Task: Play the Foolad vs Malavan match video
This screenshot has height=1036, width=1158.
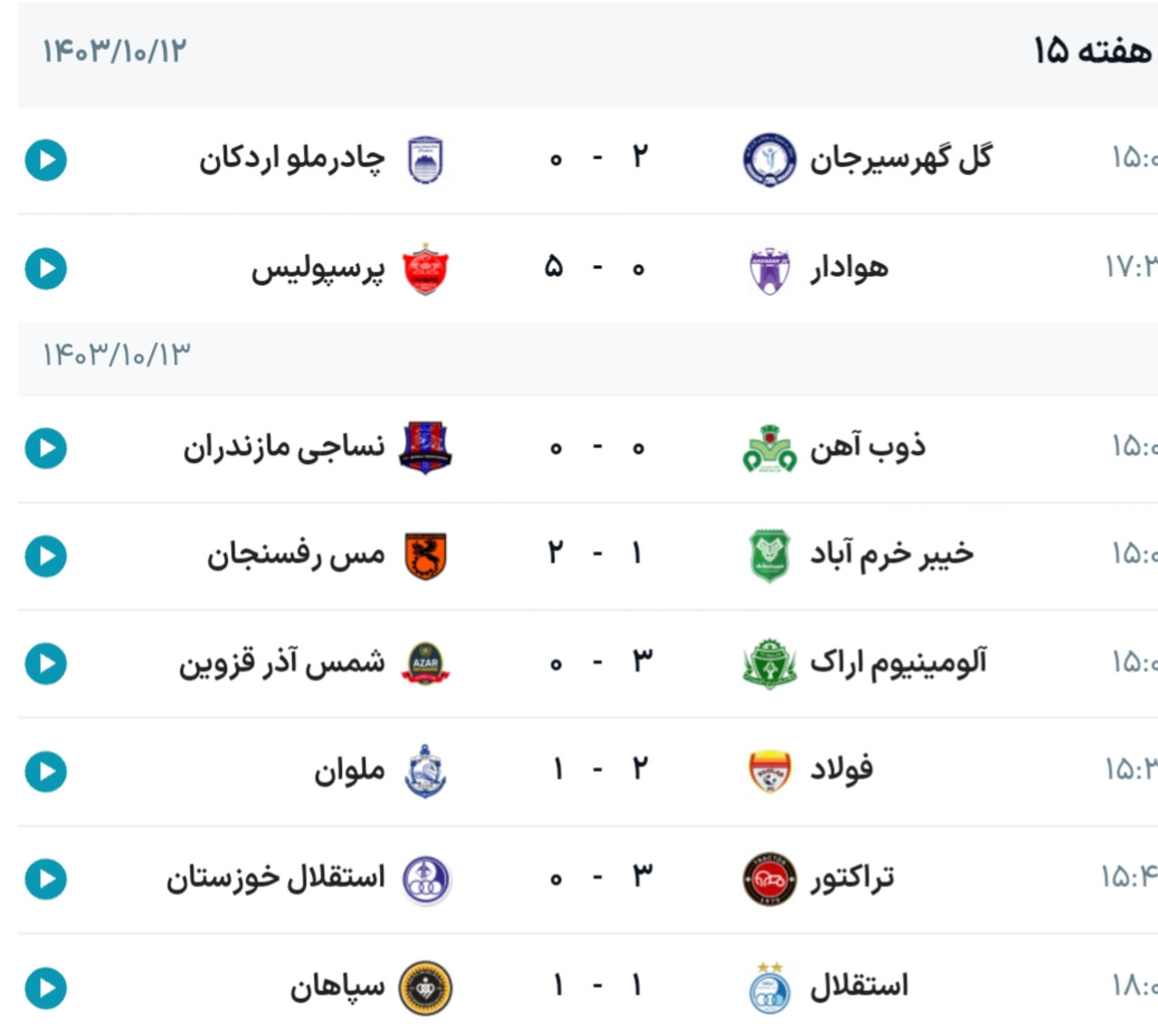Action: coord(46,772)
